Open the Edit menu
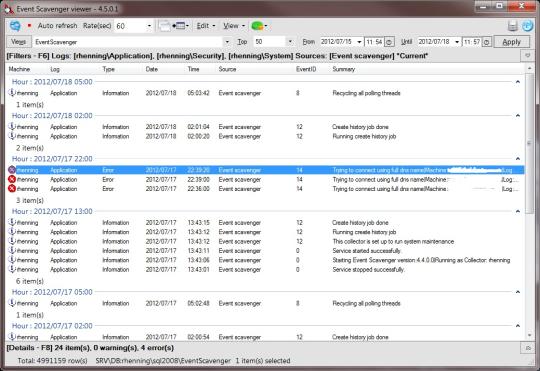The height and width of the screenshot is (371, 540). click(206, 26)
